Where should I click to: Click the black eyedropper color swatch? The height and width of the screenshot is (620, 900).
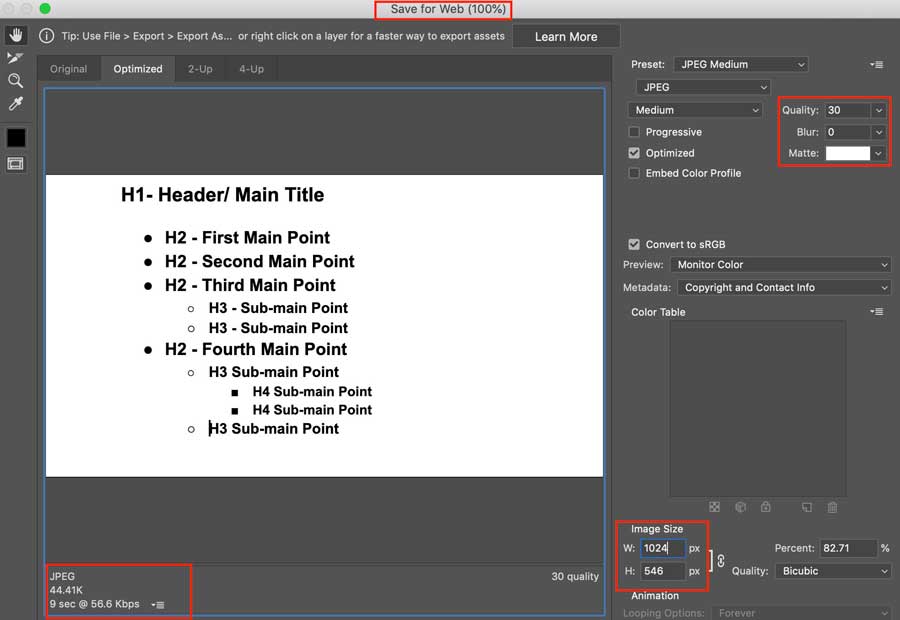point(16,137)
